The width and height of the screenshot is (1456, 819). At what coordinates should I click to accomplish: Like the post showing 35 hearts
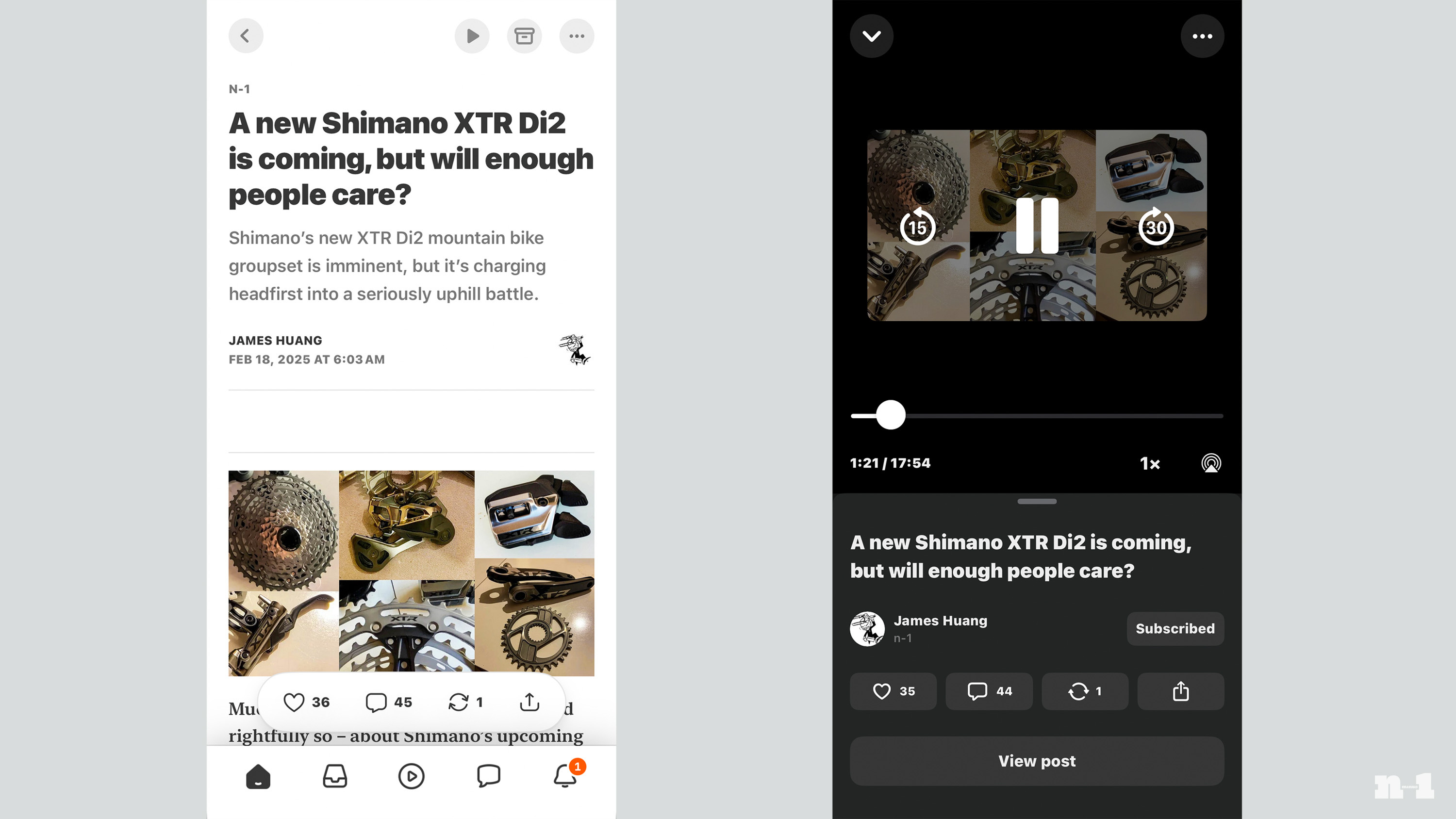(893, 691)
